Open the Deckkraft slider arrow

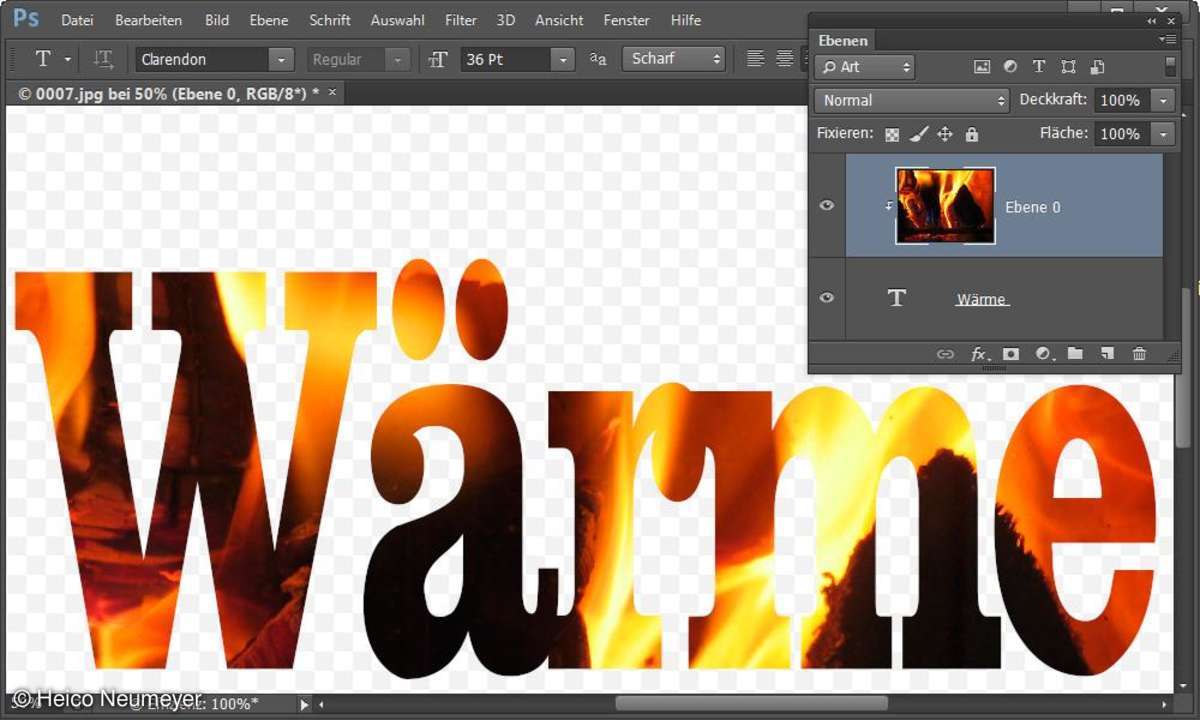[x=1163, y=100]
